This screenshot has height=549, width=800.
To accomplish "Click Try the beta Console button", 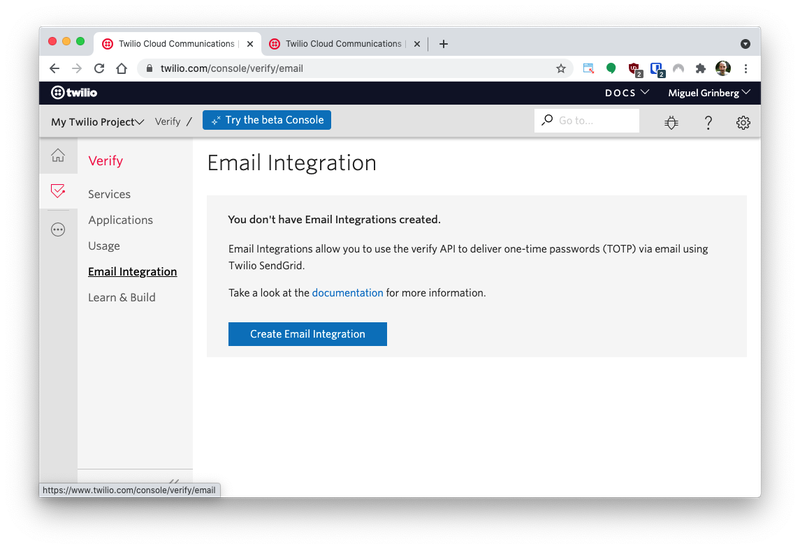I will [267, 120].
